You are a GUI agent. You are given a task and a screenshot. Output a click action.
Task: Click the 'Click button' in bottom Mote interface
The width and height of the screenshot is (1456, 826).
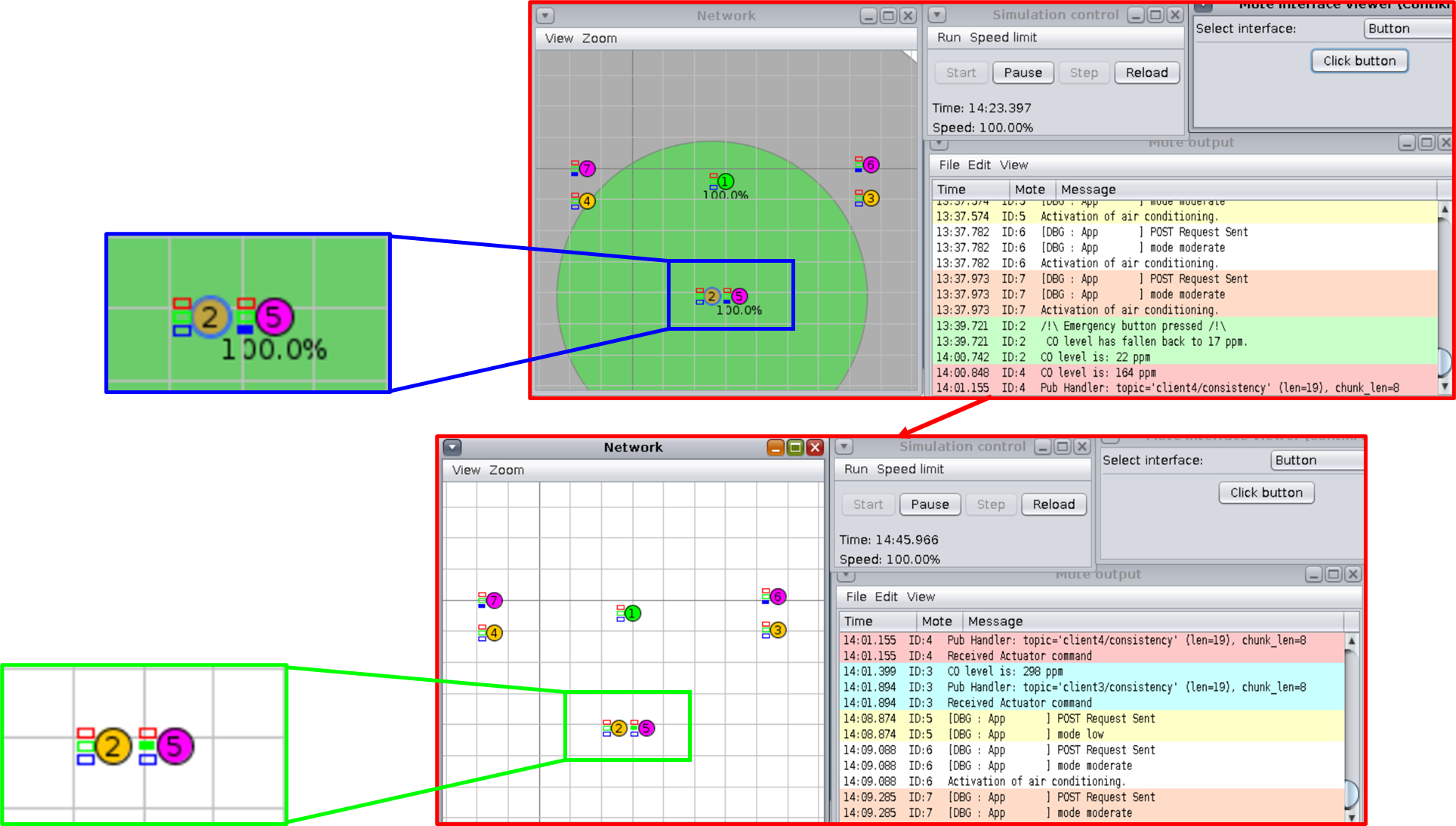(1264, 491)
